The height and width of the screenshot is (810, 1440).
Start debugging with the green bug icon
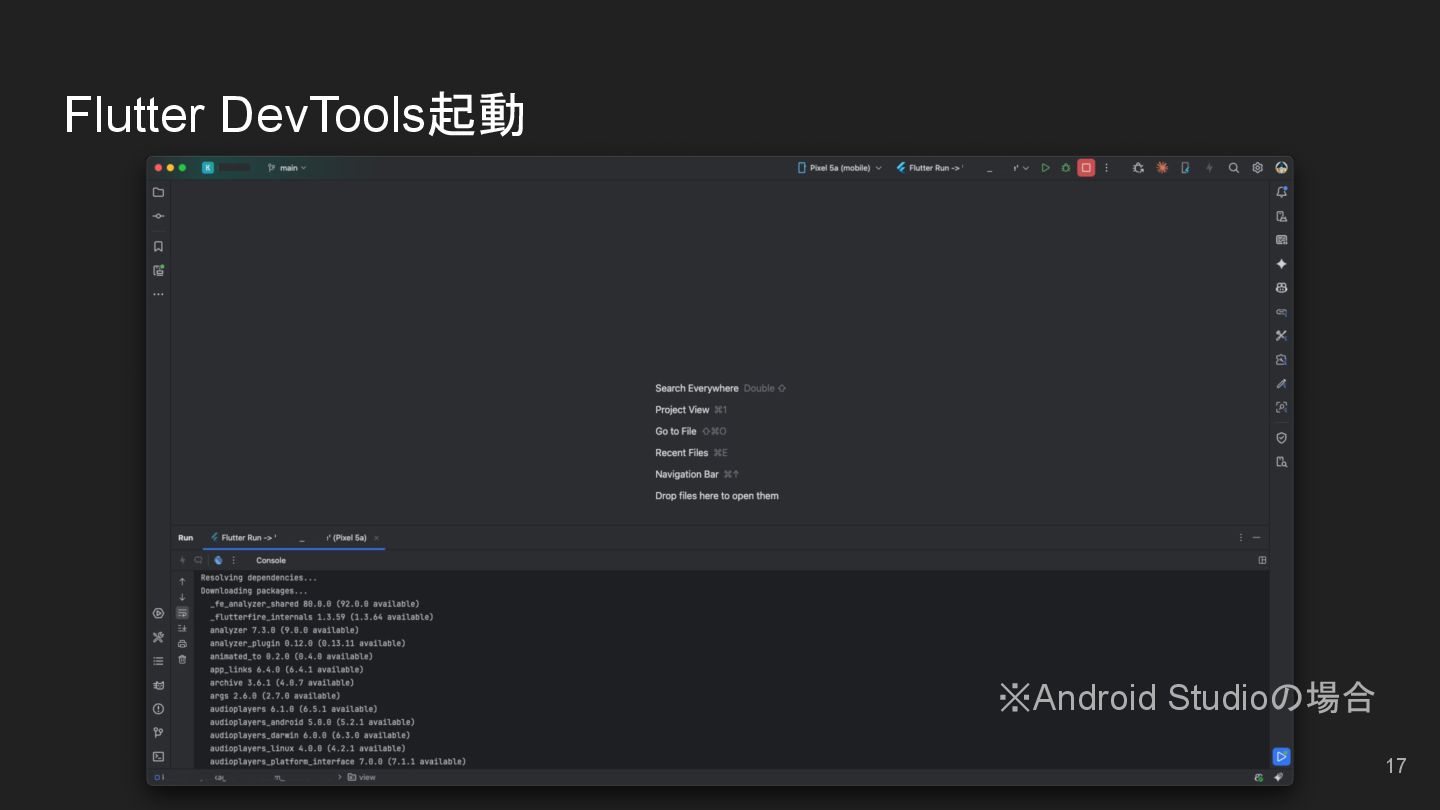coord(1066,168)
